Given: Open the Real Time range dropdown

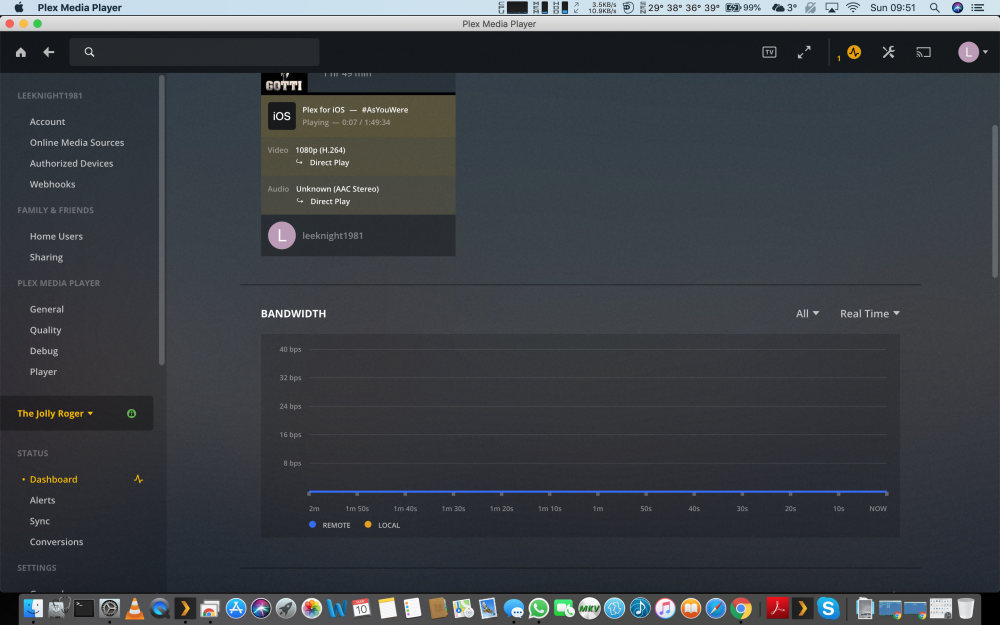Looking at the screenshot, I should [869, 314].
